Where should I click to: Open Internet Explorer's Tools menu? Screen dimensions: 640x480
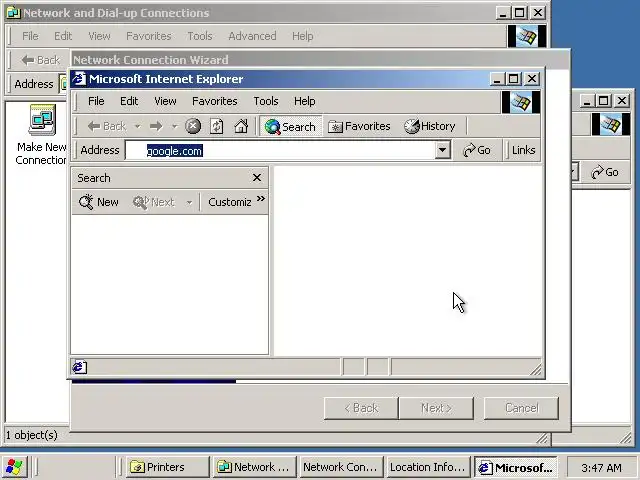pos(266,101)
